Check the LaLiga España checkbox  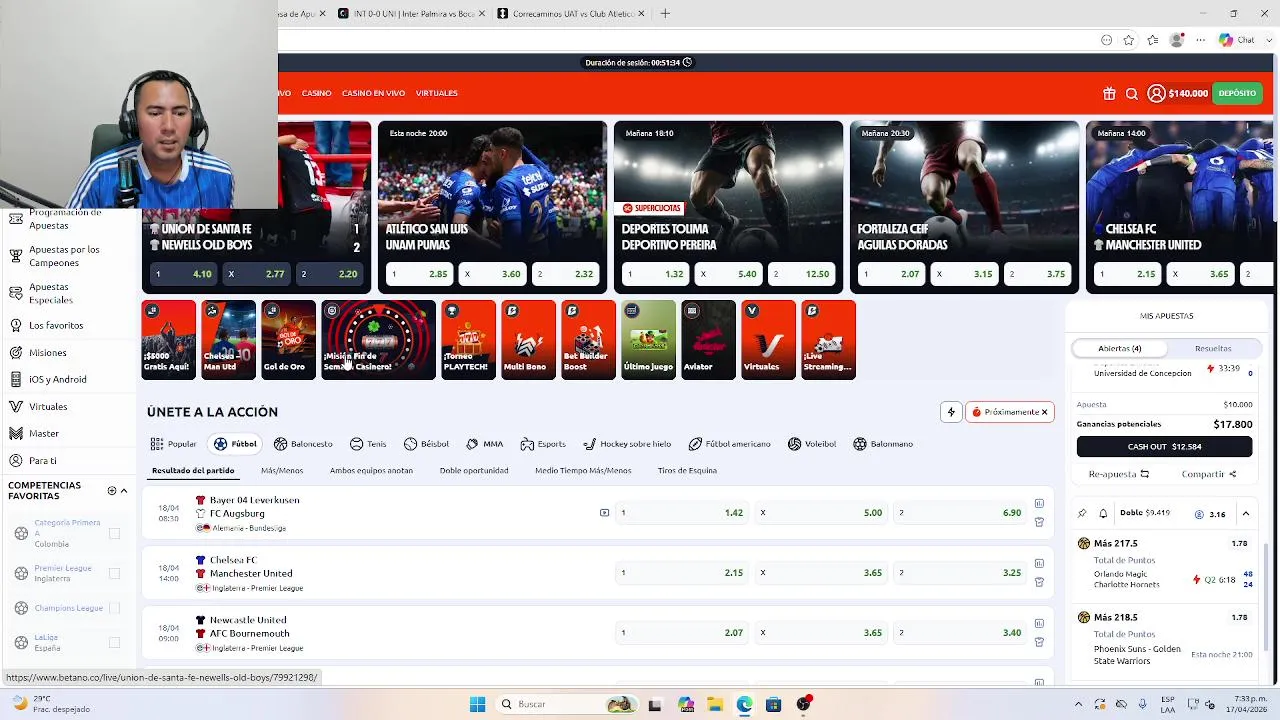pyautogui.click(x=114, y=642)
